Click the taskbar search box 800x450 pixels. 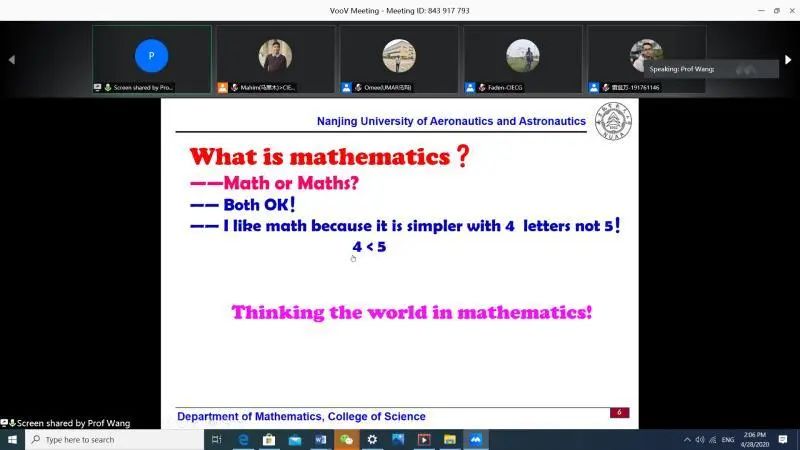(110, 439)
